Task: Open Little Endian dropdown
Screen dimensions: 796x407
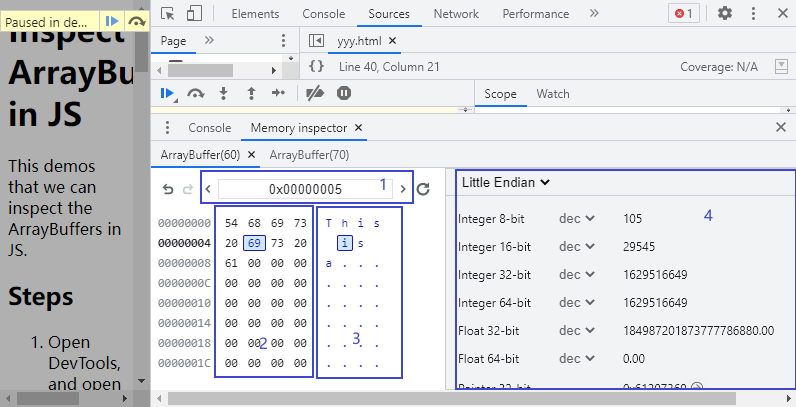Action: pos(506,182)
